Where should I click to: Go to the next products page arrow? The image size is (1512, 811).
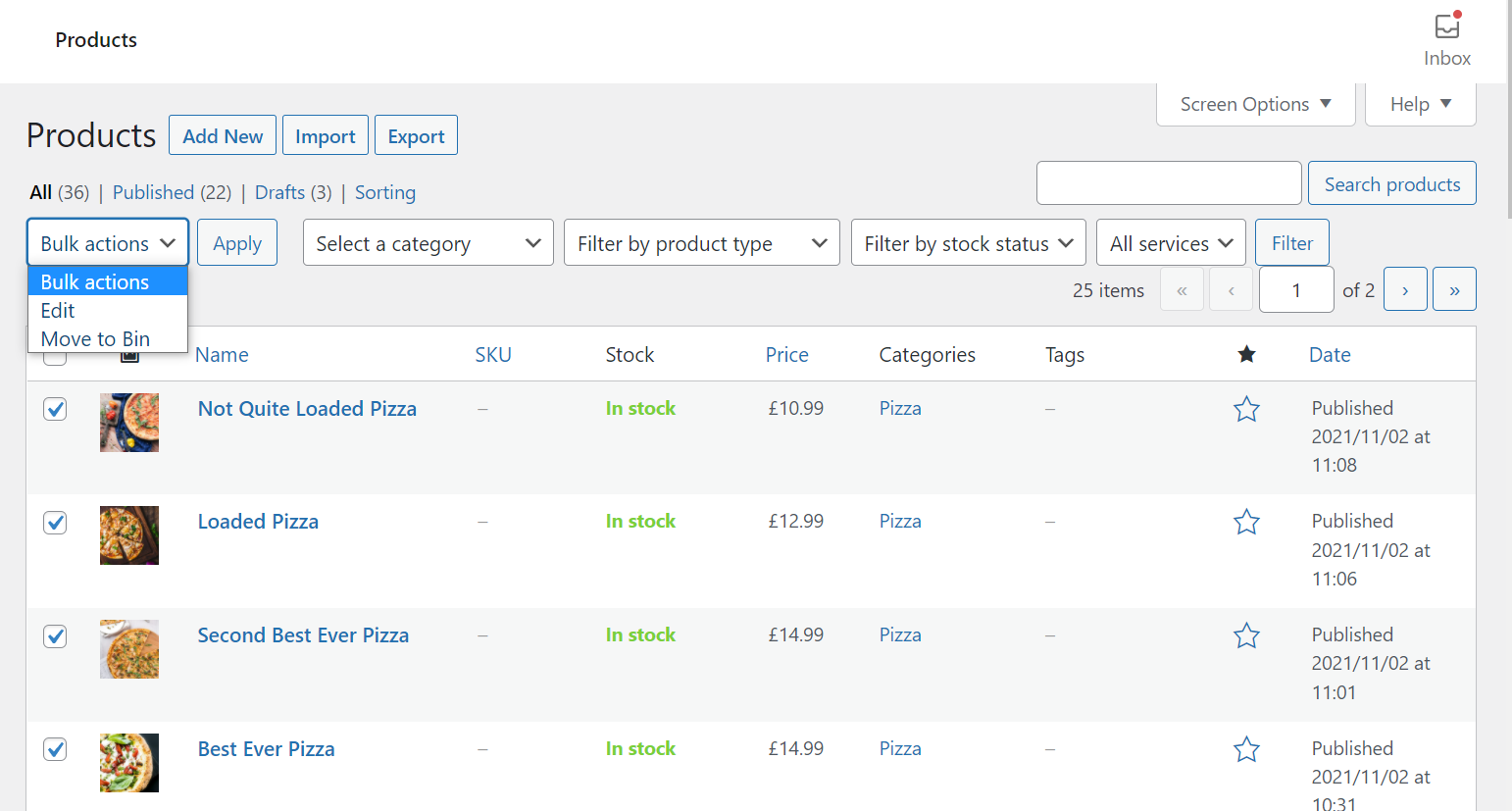1405,288
